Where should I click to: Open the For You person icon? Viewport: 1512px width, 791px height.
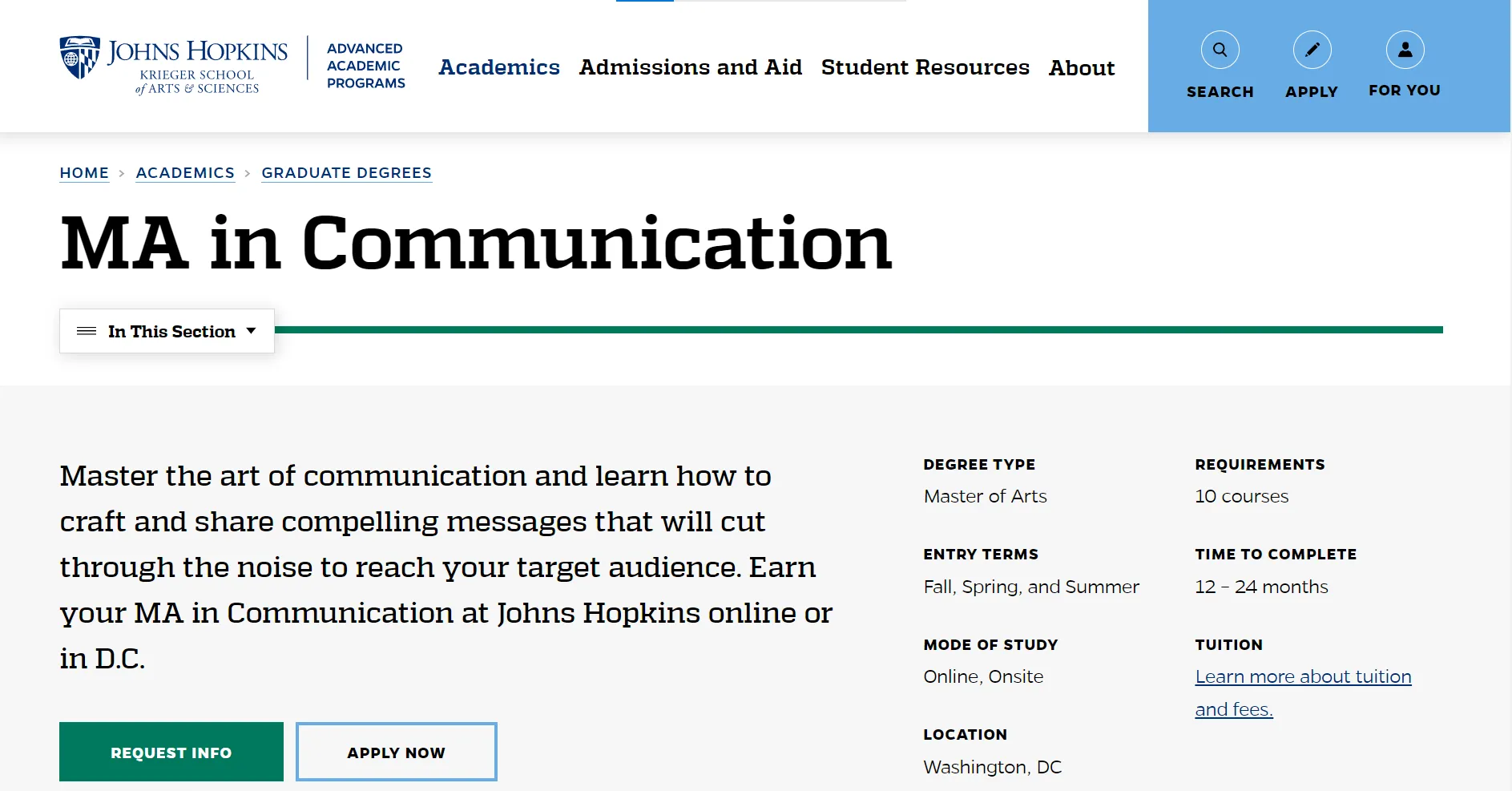pyautogui.click(x=1405, y=50)
